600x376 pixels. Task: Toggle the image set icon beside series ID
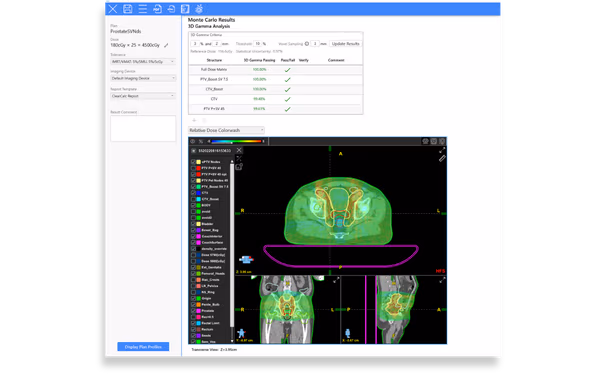(x=194, y=151)
